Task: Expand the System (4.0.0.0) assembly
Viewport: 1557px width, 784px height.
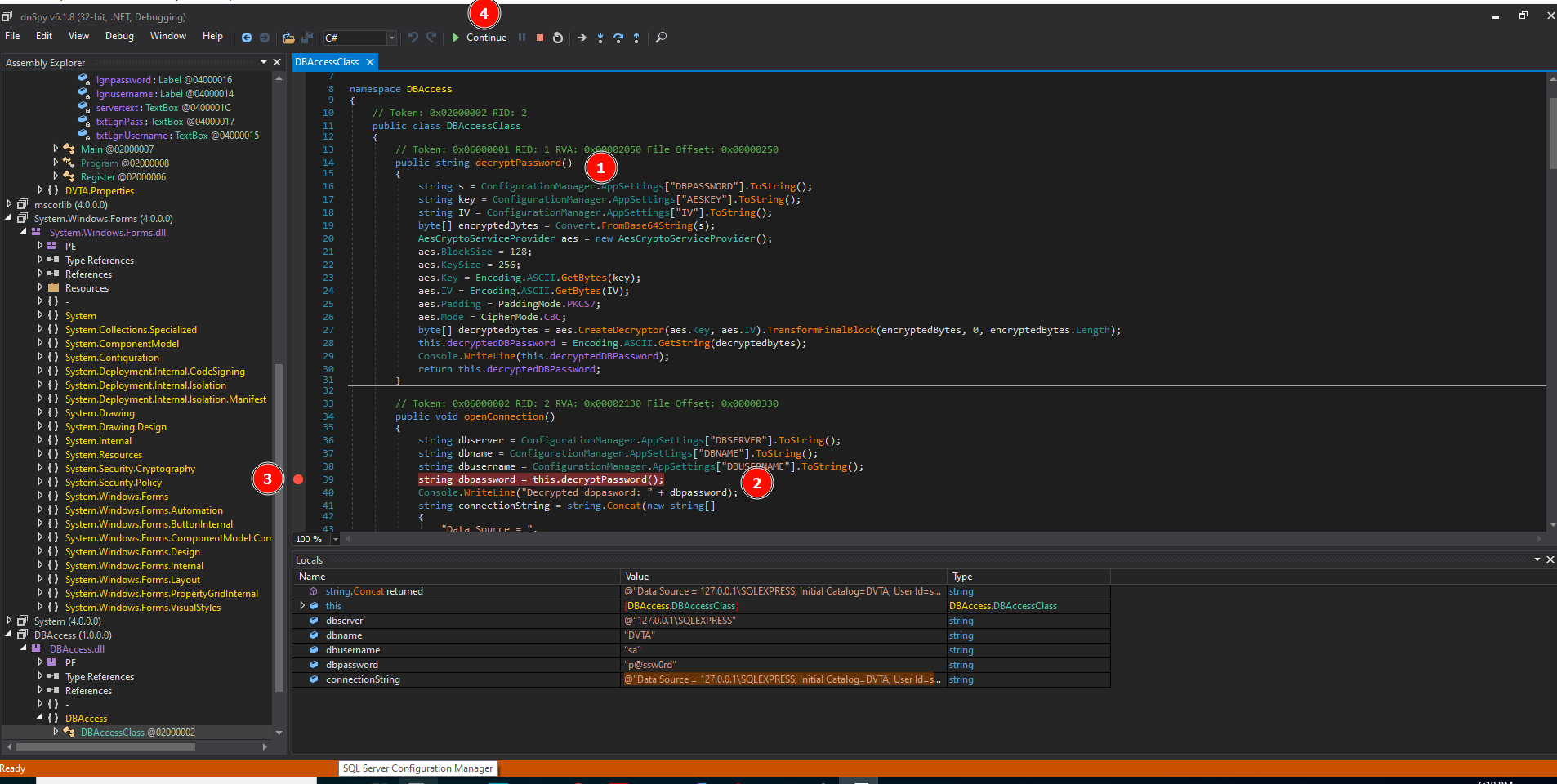Action: tap(9, 621)
